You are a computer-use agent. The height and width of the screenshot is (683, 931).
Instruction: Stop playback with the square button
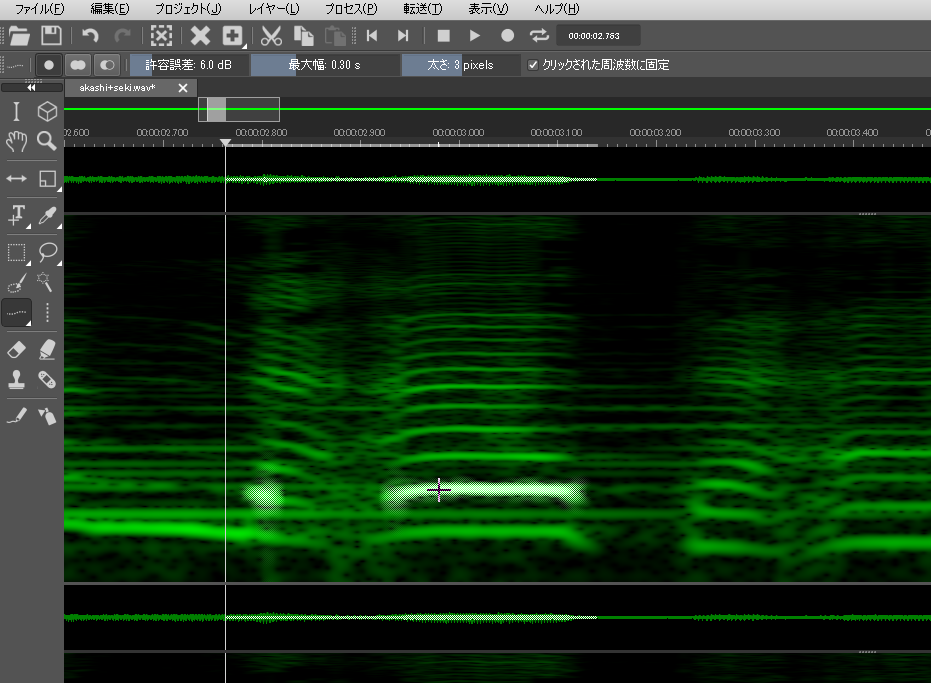point(444,36)
